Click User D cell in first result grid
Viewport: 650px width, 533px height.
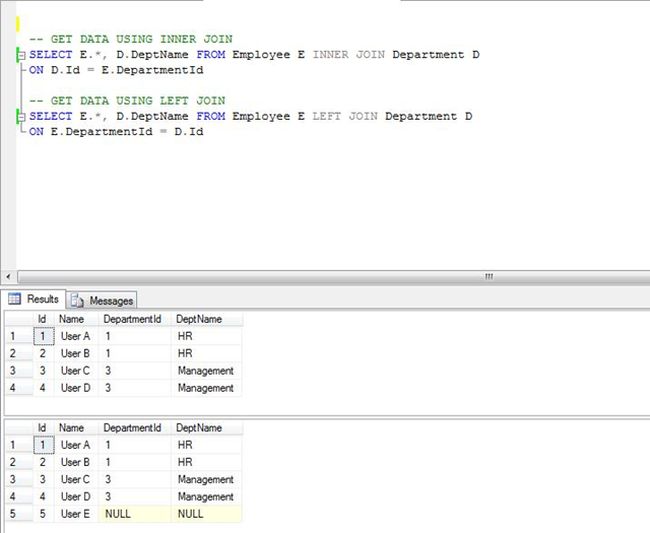(x=76, y=388)
